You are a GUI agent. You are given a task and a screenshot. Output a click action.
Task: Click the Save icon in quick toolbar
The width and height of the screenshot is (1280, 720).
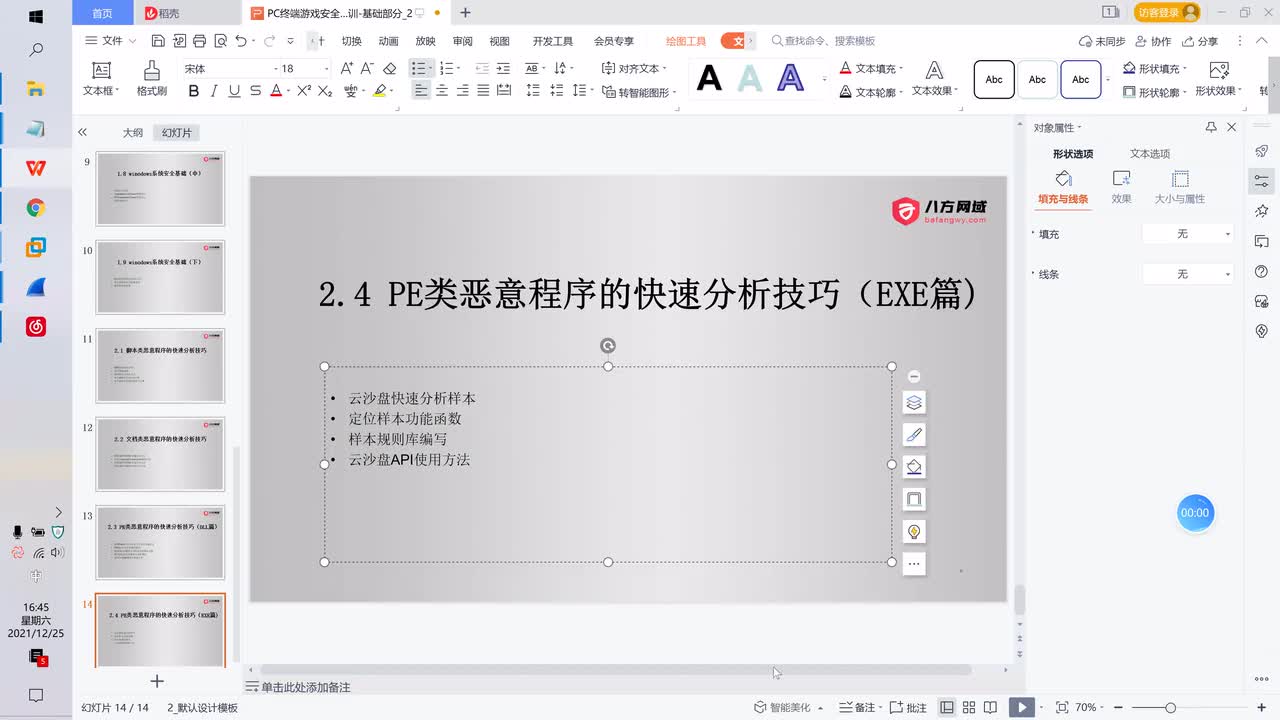pos(158,41)
